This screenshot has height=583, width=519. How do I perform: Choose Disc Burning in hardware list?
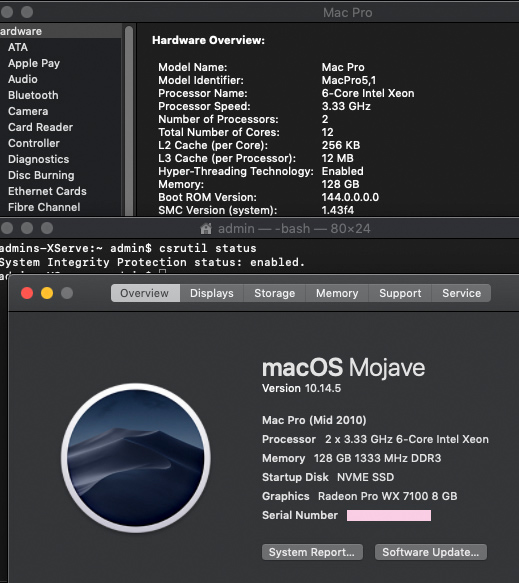click(x=41, y=175)
